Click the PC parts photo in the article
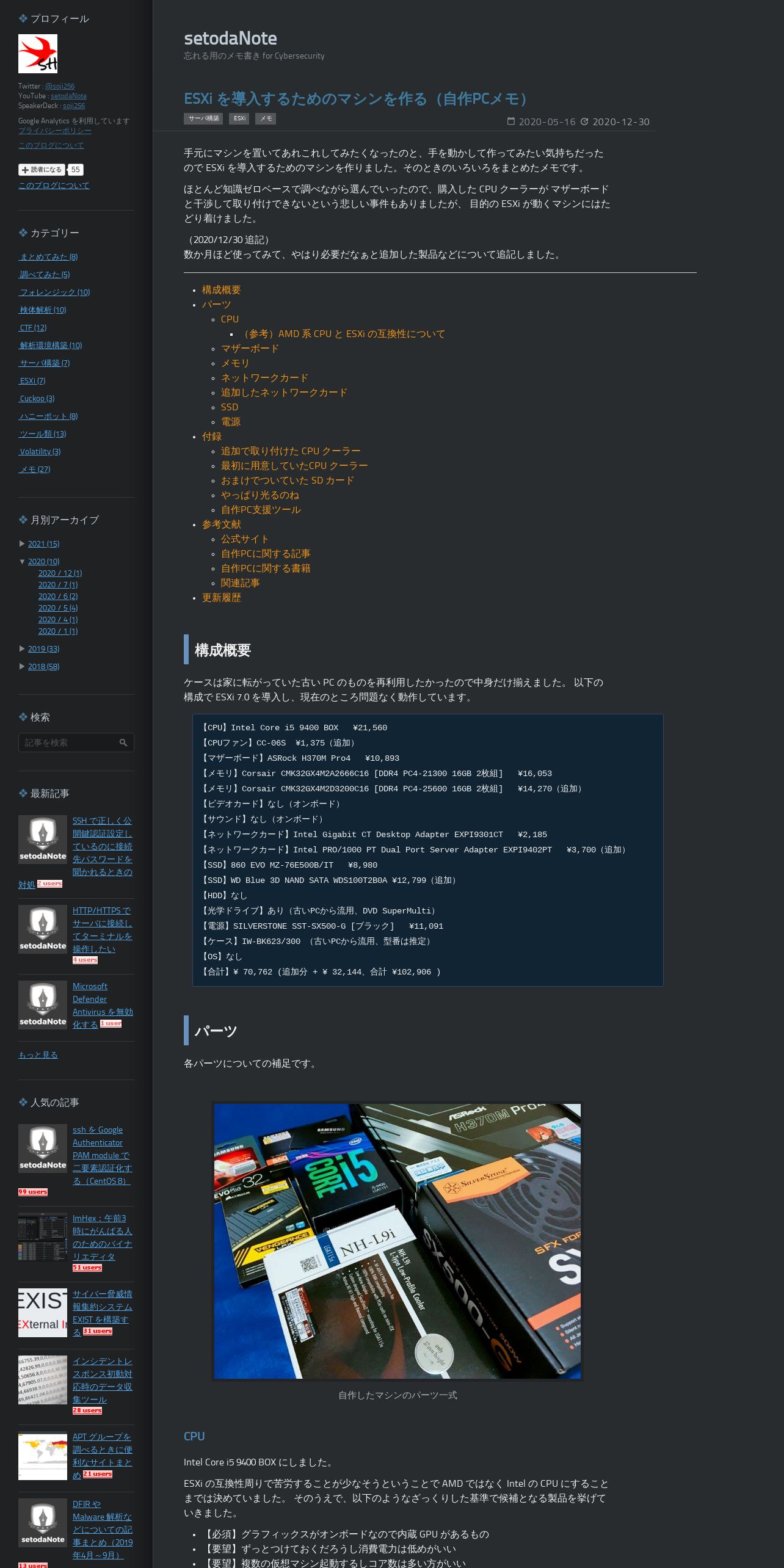The width and height of the screenshot is (784, 1568). [x=397, y=1241]
